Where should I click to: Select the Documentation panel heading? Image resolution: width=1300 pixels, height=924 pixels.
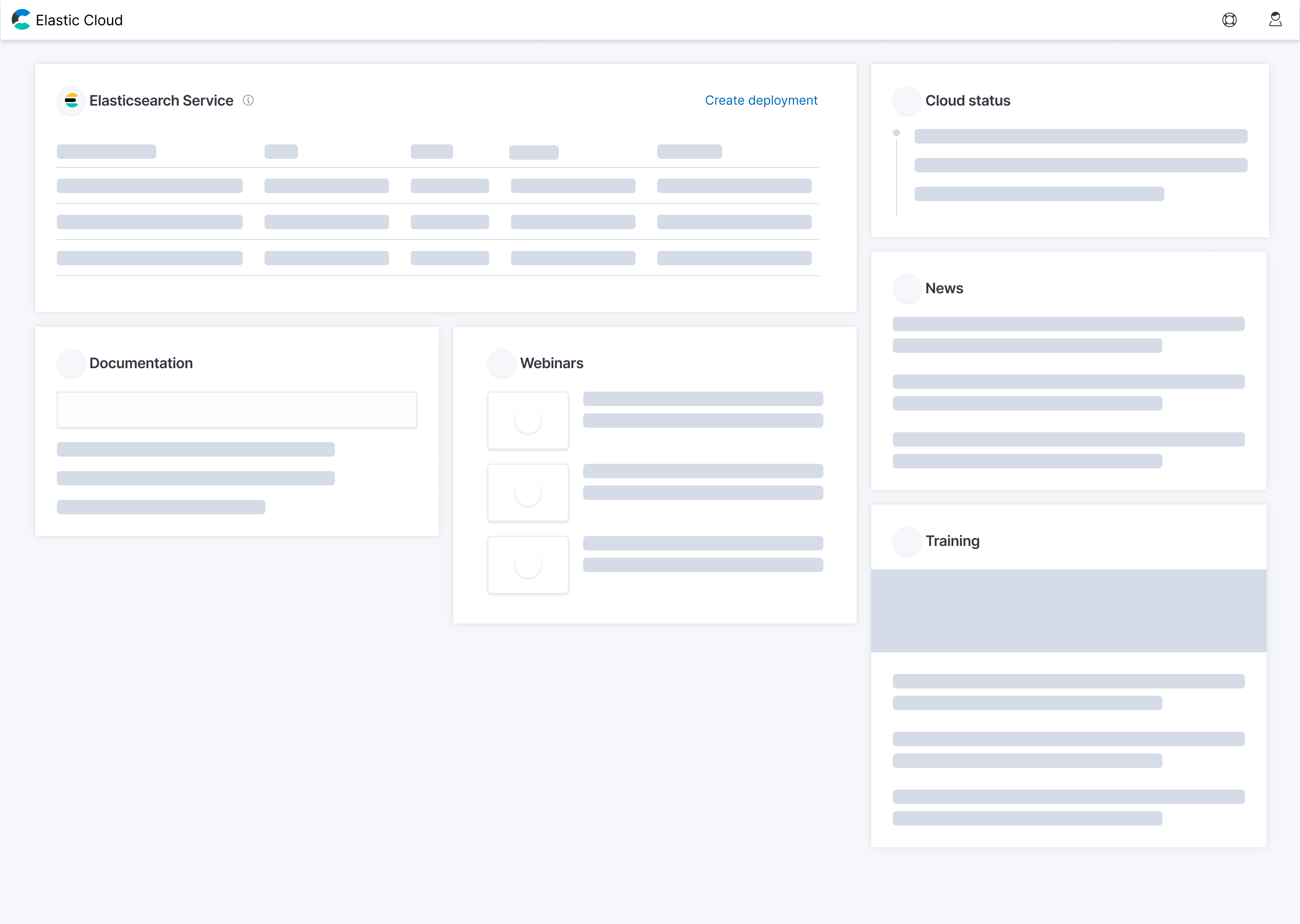click(x=141, y=363)
